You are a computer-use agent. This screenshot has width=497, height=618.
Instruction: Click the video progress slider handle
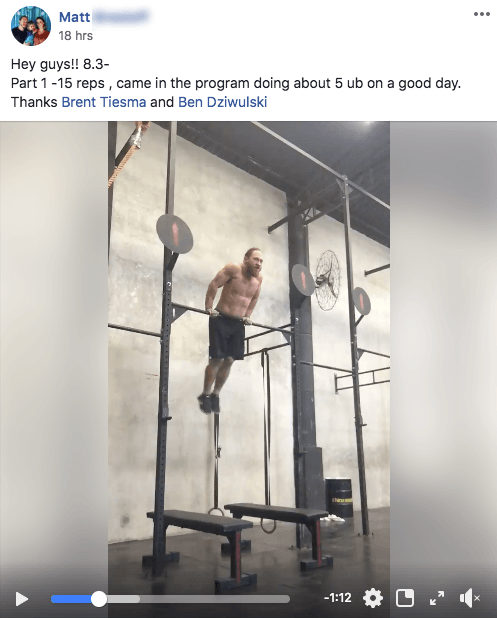(99, 599)
